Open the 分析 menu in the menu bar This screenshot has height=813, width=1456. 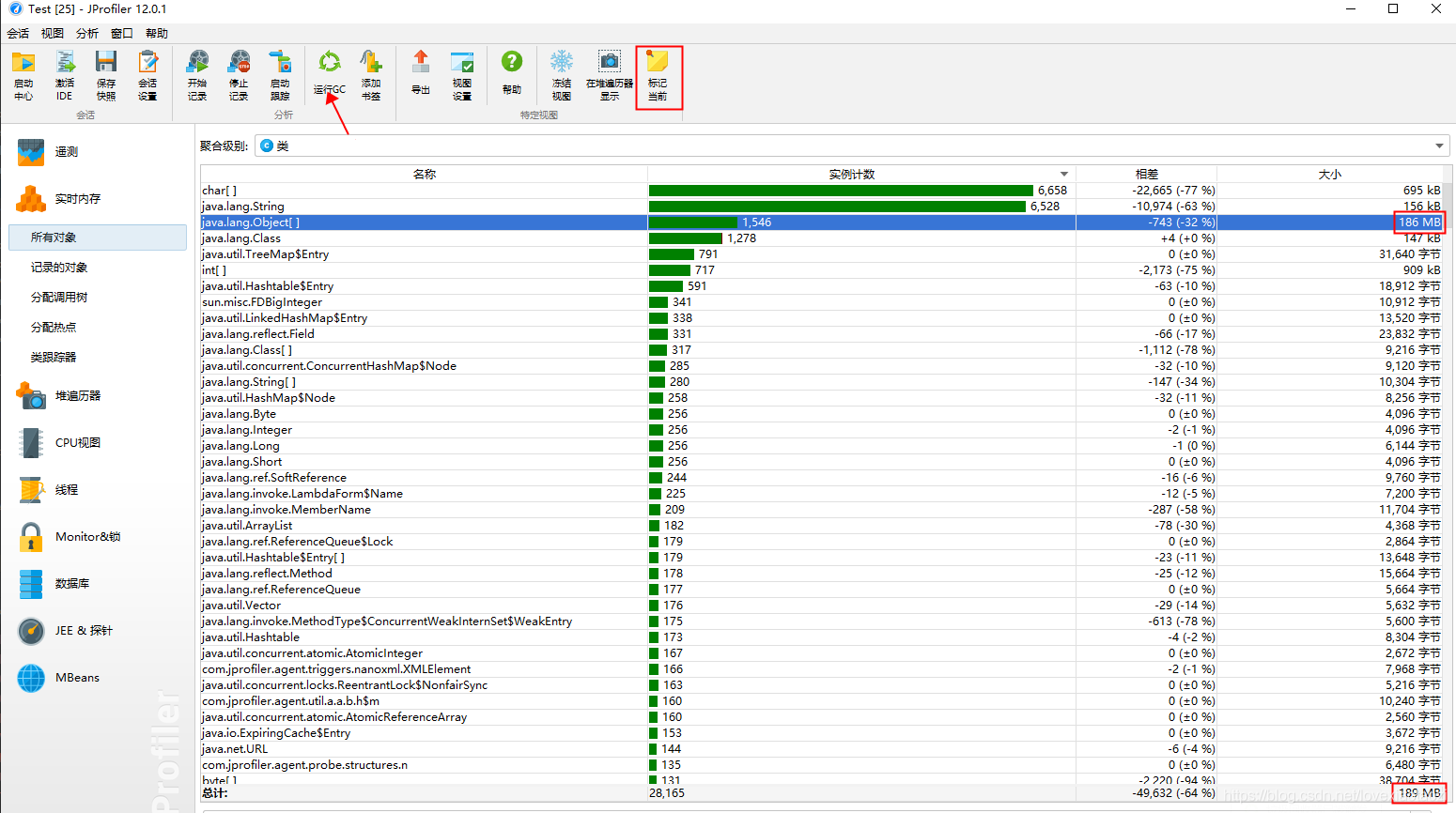[x=86, y=34]
